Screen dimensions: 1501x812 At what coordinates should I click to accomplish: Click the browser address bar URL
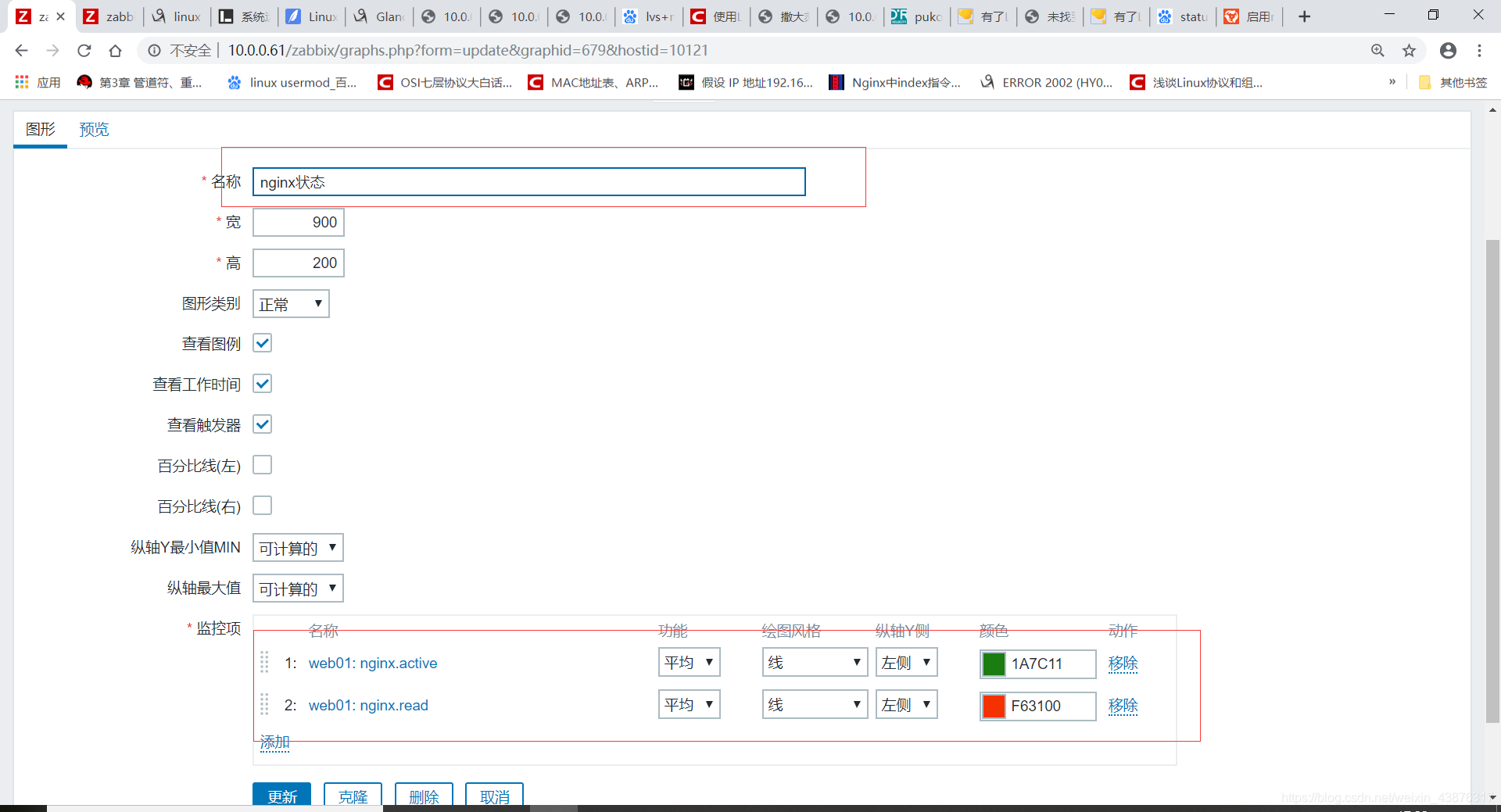point(467,50)
